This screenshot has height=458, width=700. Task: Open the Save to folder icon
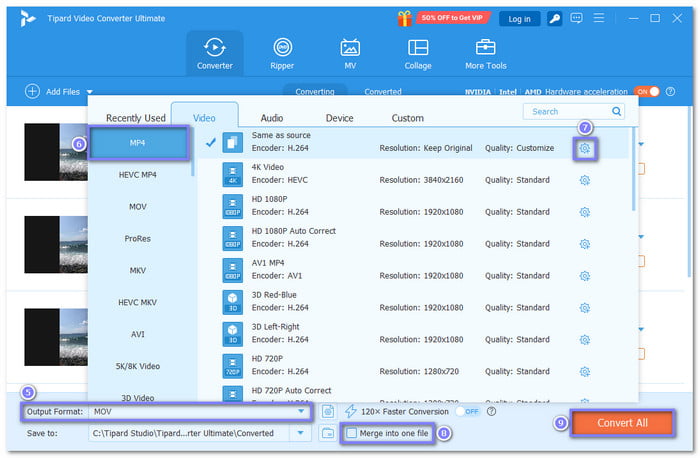pyautogui.click(x=328, y=433)
